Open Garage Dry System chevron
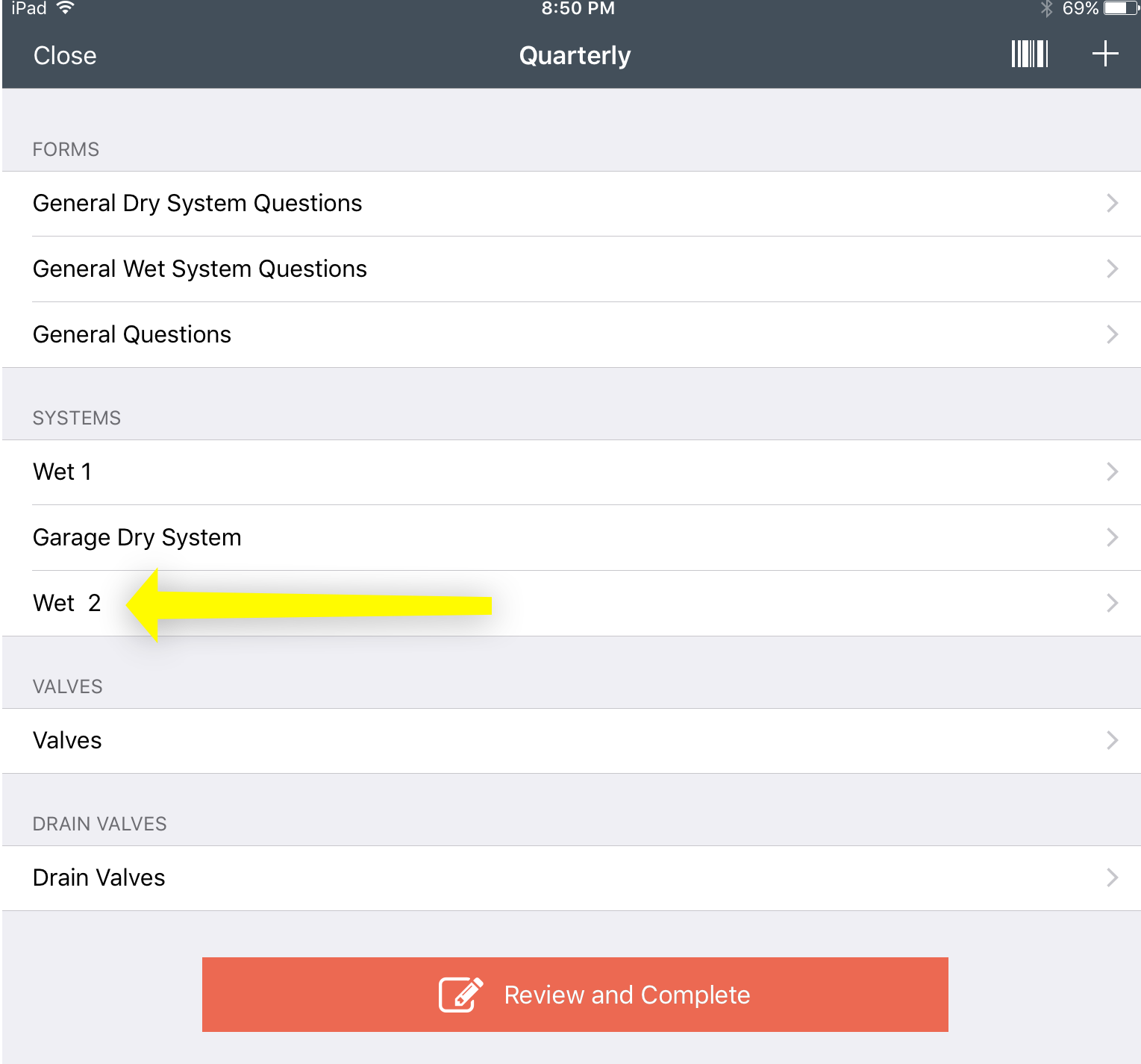Screen dimensions: 1141x1064 point(1112,537)
